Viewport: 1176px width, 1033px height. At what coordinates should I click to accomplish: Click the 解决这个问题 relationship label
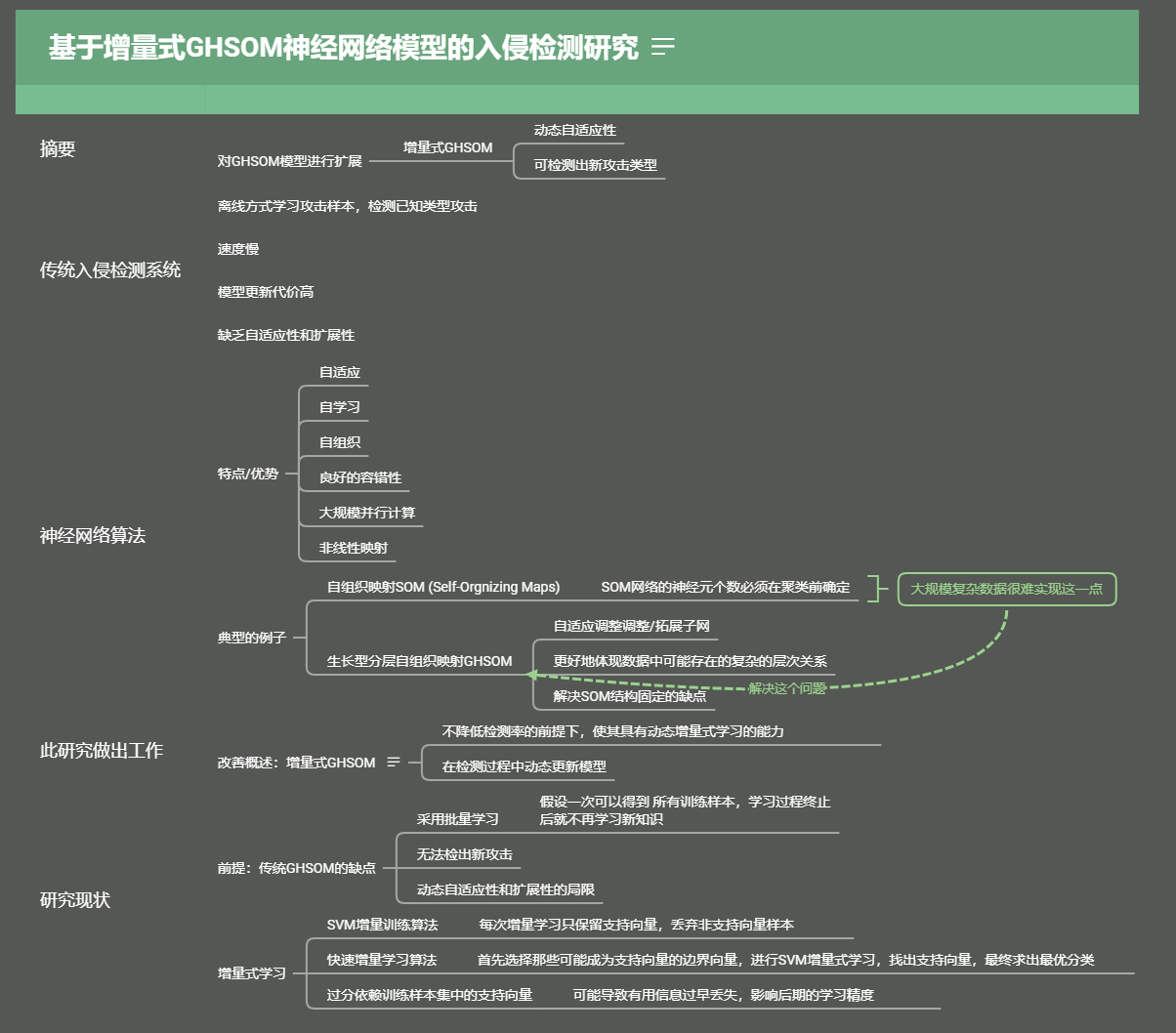[x=787, y=688]
